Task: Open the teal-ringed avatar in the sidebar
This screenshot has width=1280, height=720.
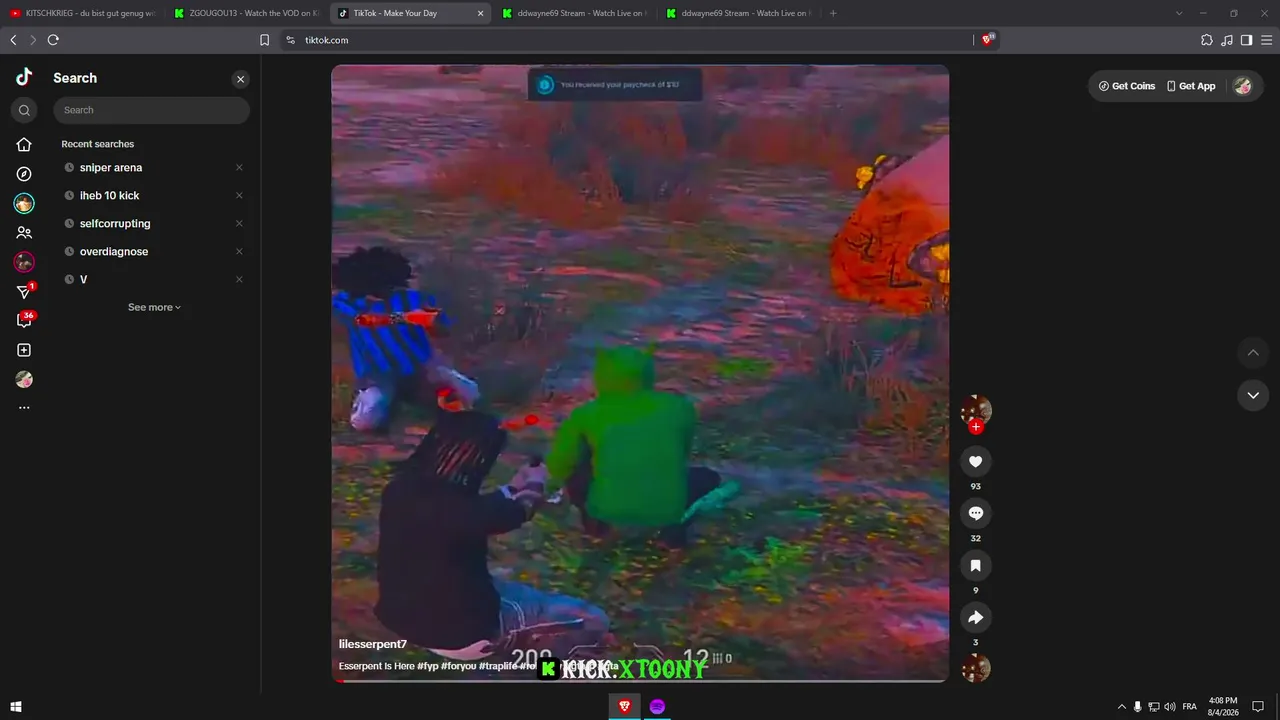Action: [24, 203]
